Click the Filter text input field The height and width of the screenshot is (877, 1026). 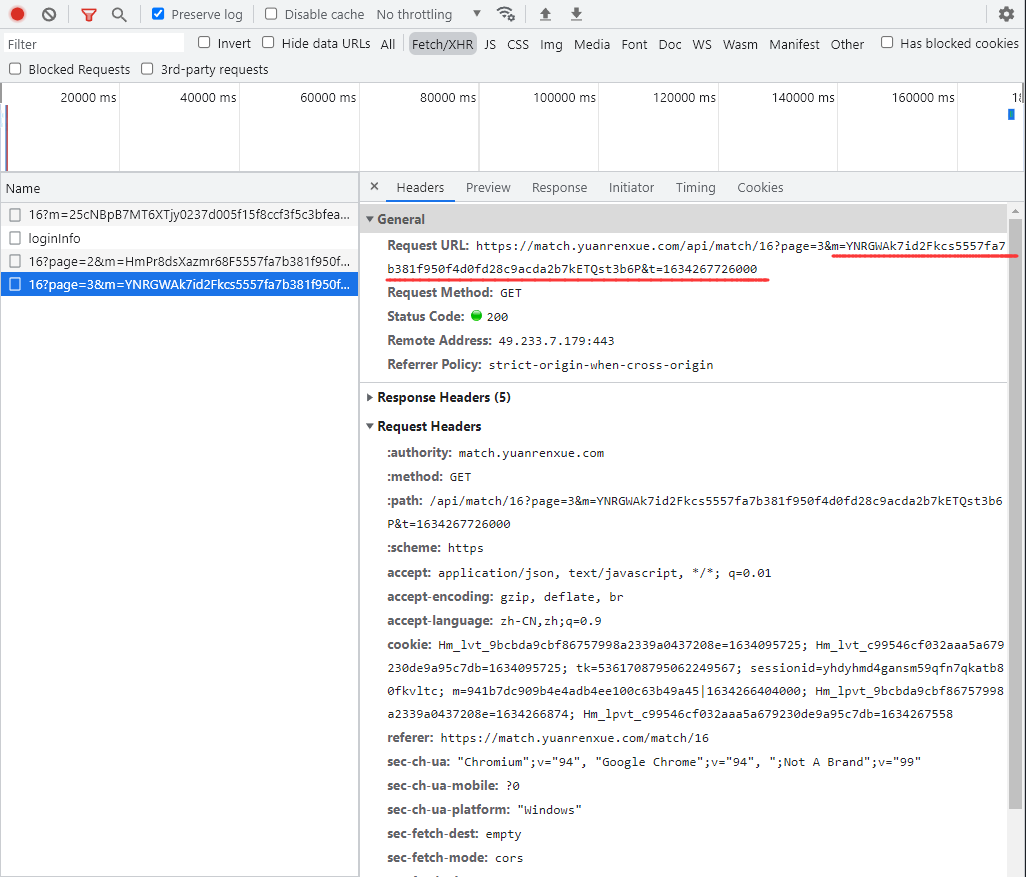tap(94, 44)
